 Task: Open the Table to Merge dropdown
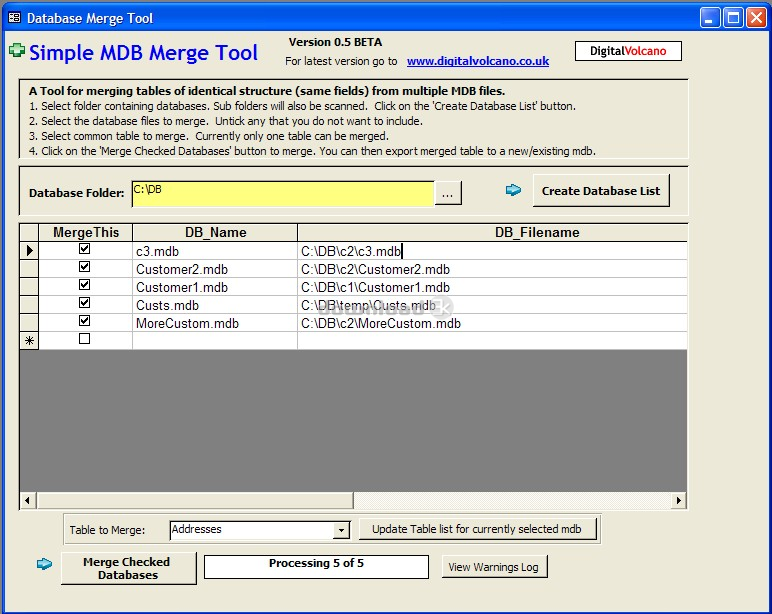tap(341, 530)
